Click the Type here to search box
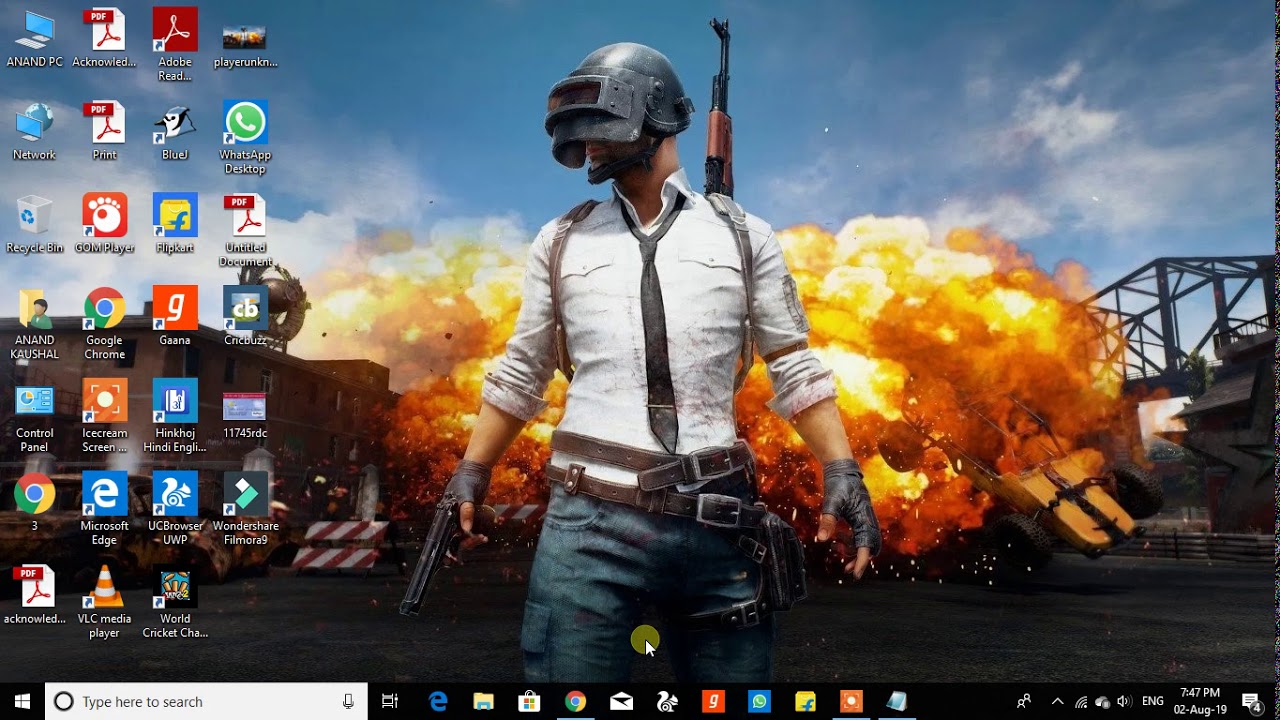 tap(206, 702)
